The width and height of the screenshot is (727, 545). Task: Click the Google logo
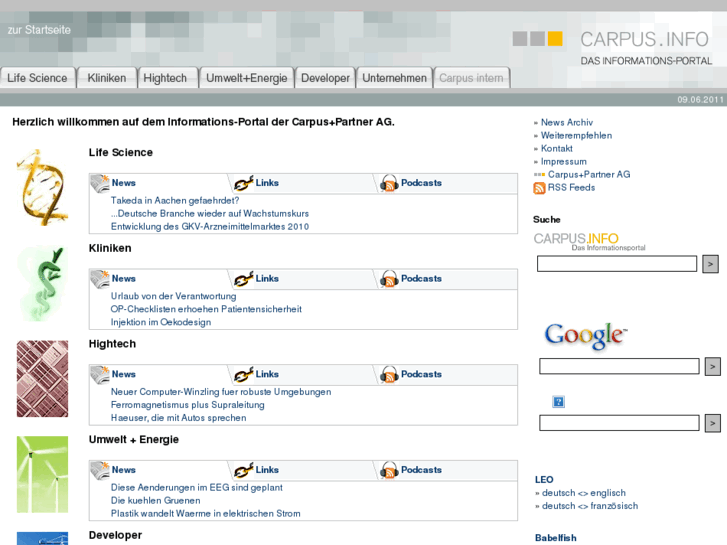[586, 336]
